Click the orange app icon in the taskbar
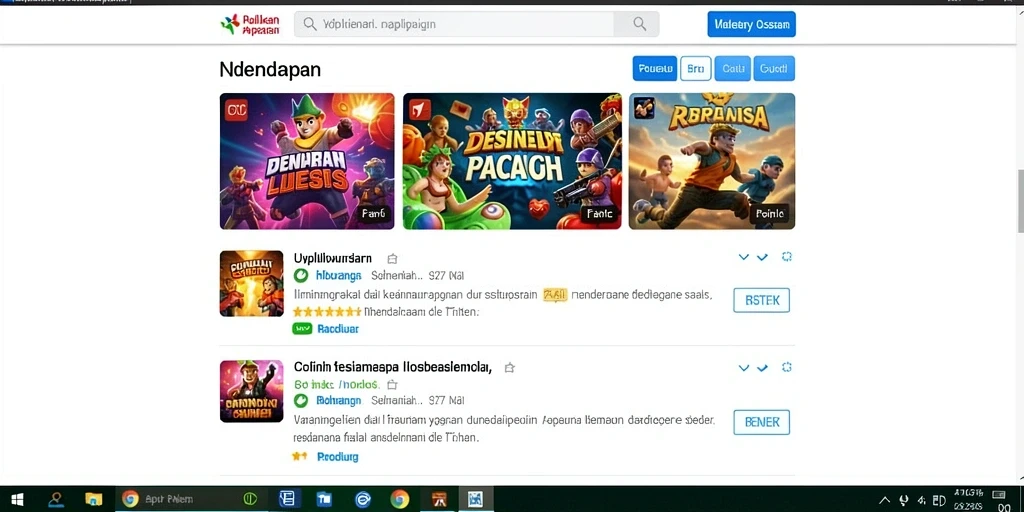Screen dimensions: 1024x512 point(438,500)
